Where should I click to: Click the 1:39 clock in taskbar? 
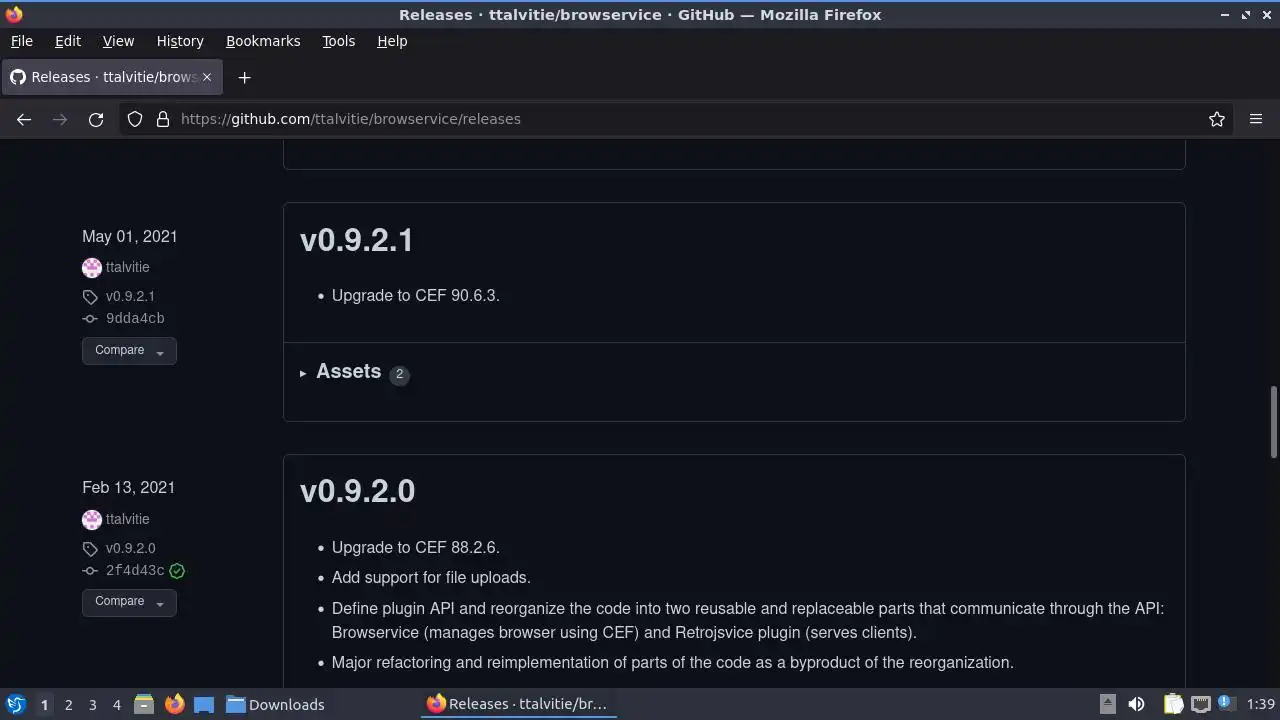(1261, 704)
